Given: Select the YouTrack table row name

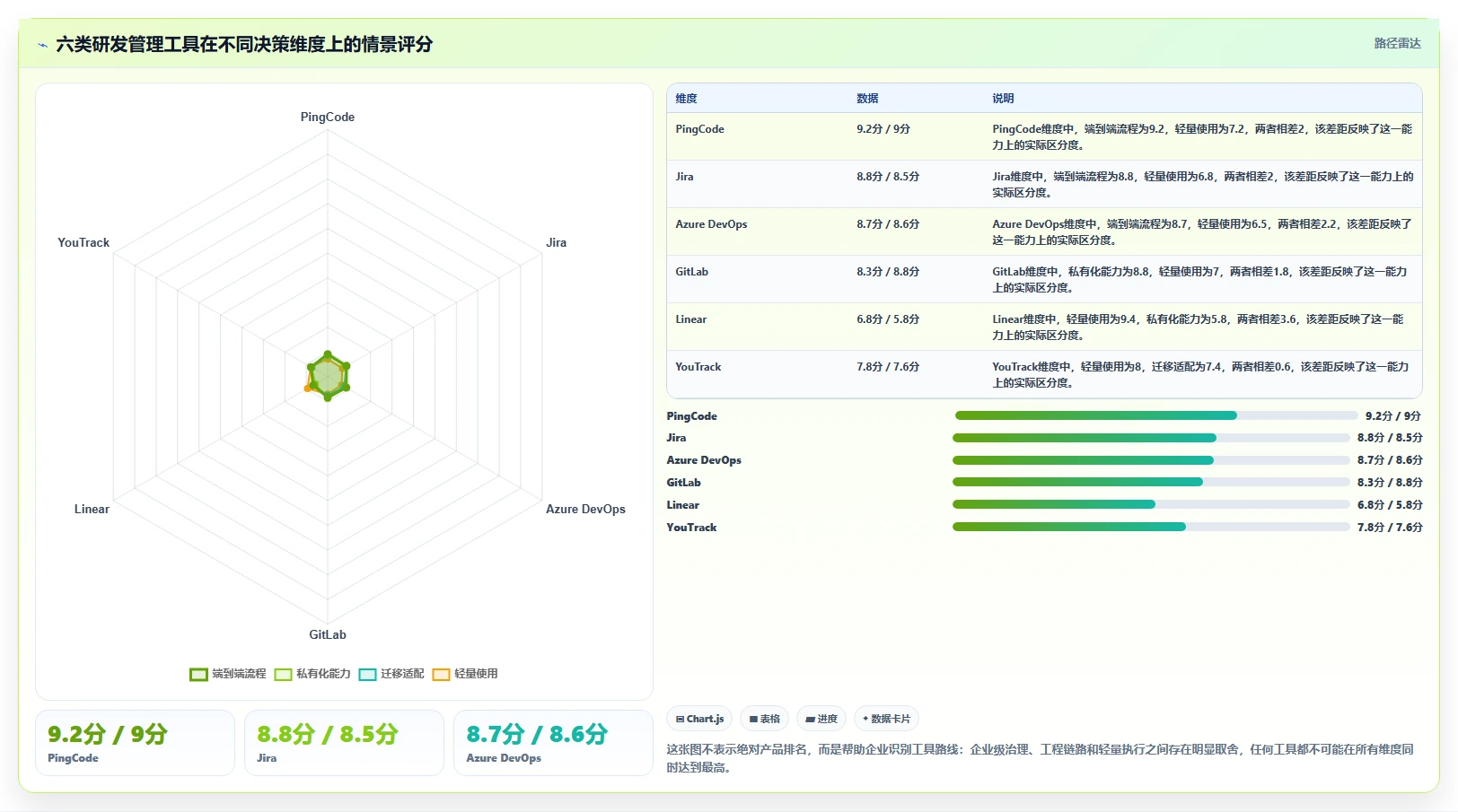Looking at the screenshot, I should tap(698, 367).
